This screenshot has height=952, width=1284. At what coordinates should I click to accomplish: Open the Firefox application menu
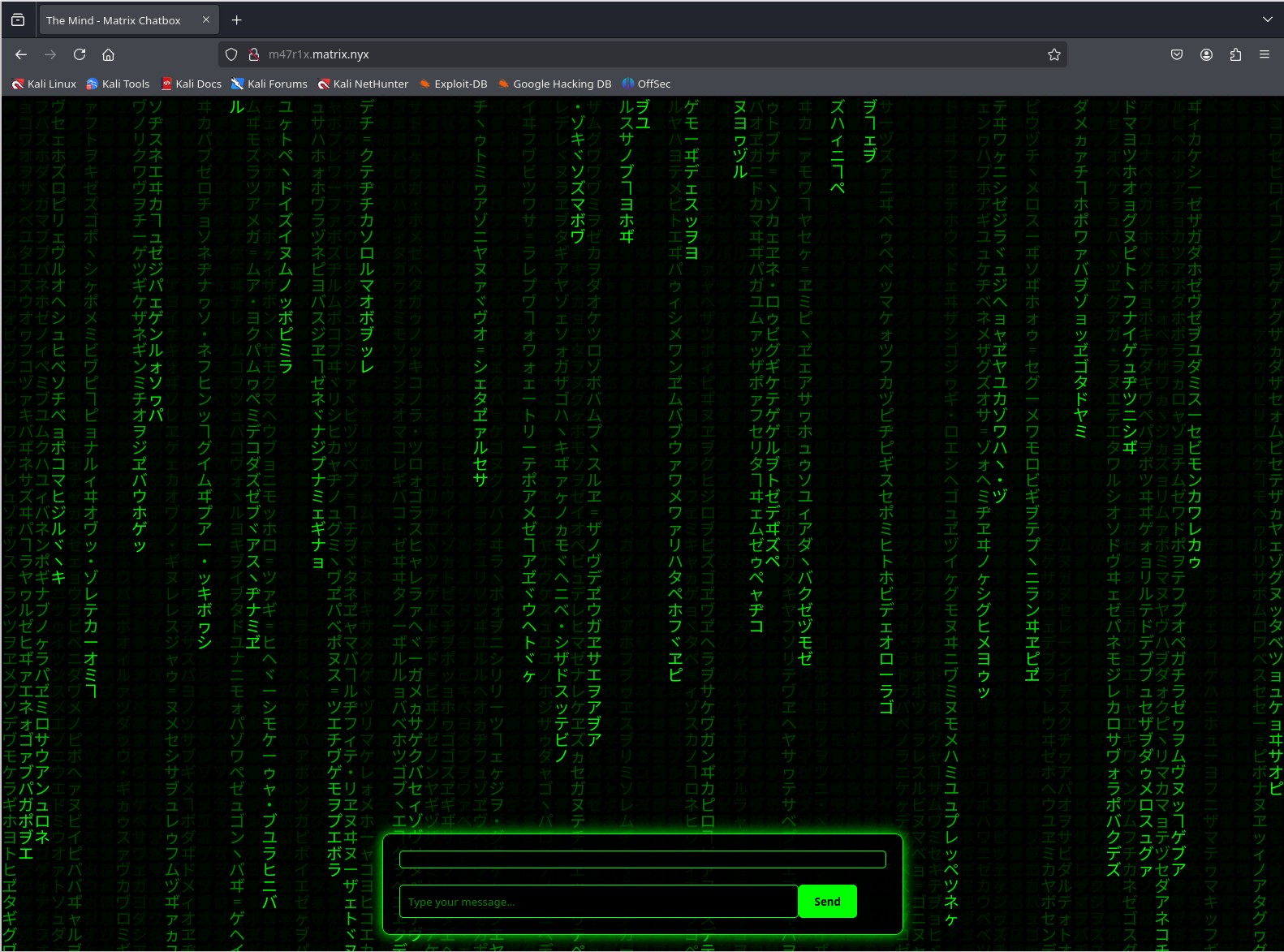click(1265, 54)
